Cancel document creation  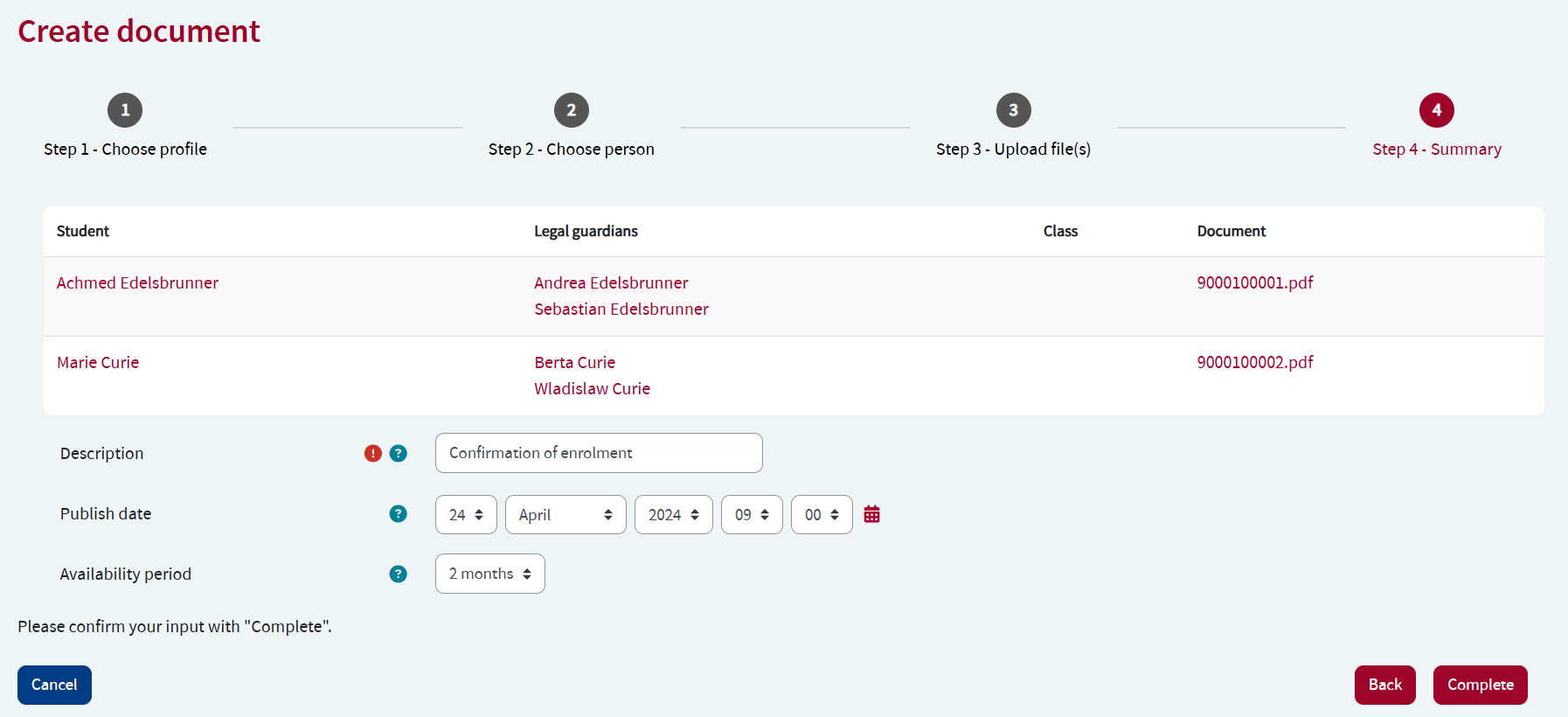[x=54, y=685]
